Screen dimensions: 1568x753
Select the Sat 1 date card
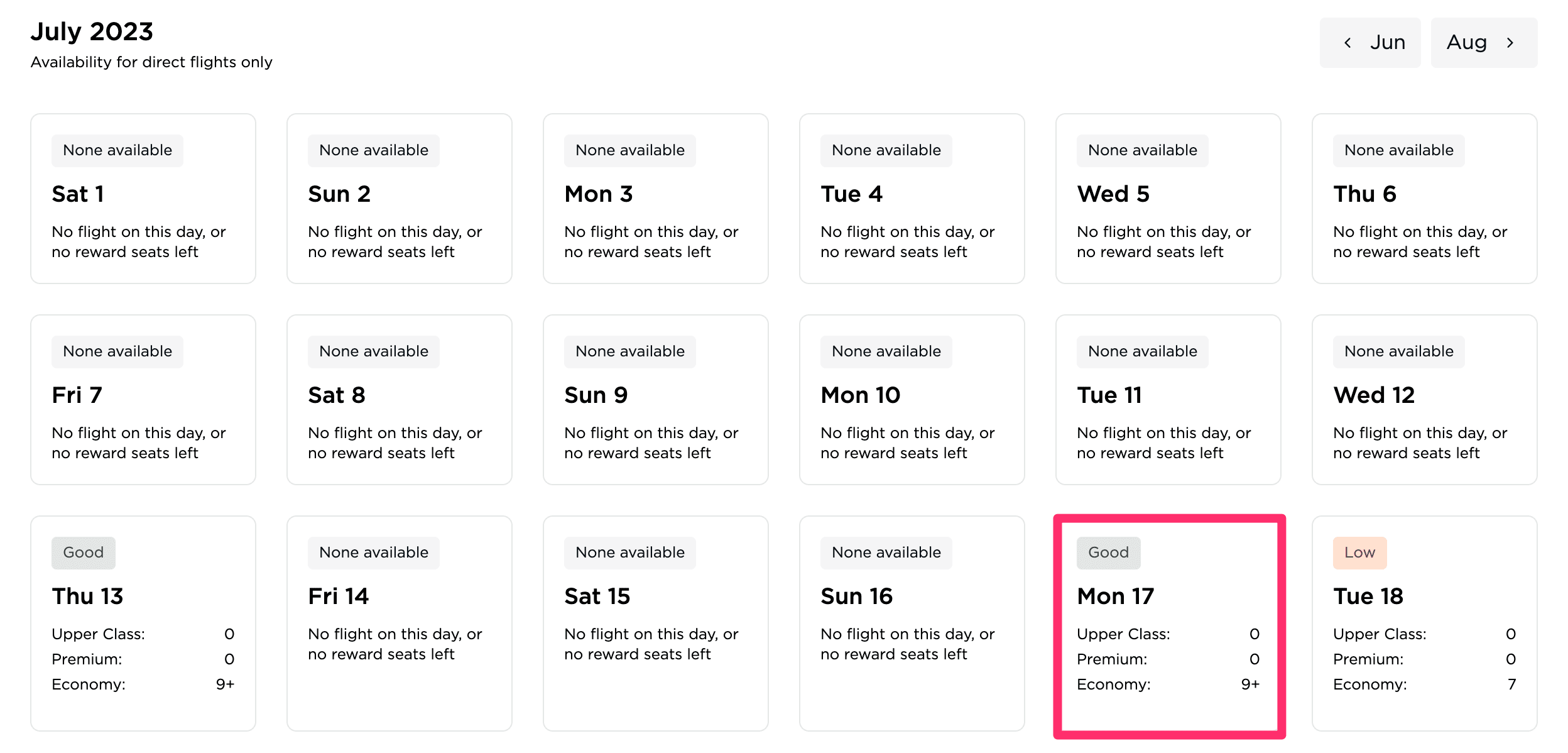coord(143,199)
